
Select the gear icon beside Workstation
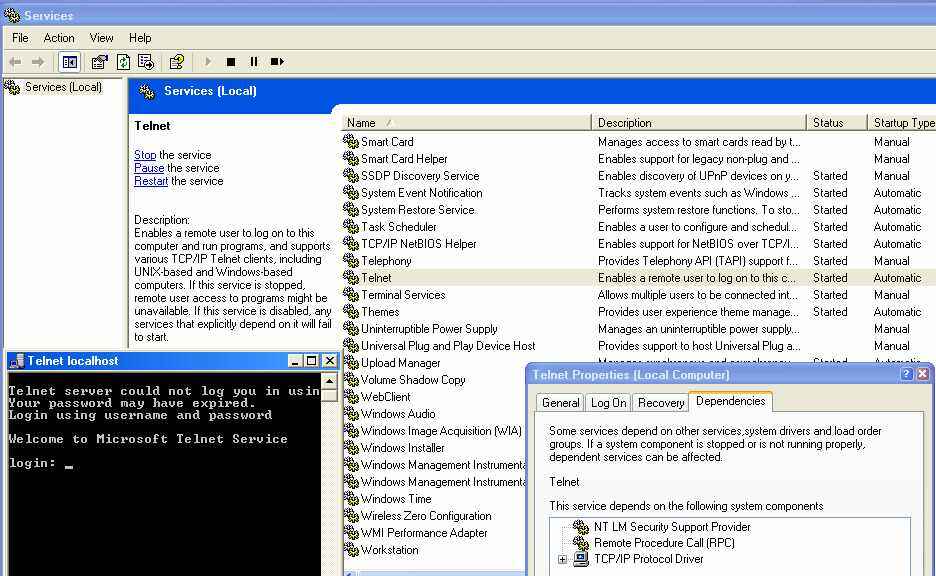point(351,550)
